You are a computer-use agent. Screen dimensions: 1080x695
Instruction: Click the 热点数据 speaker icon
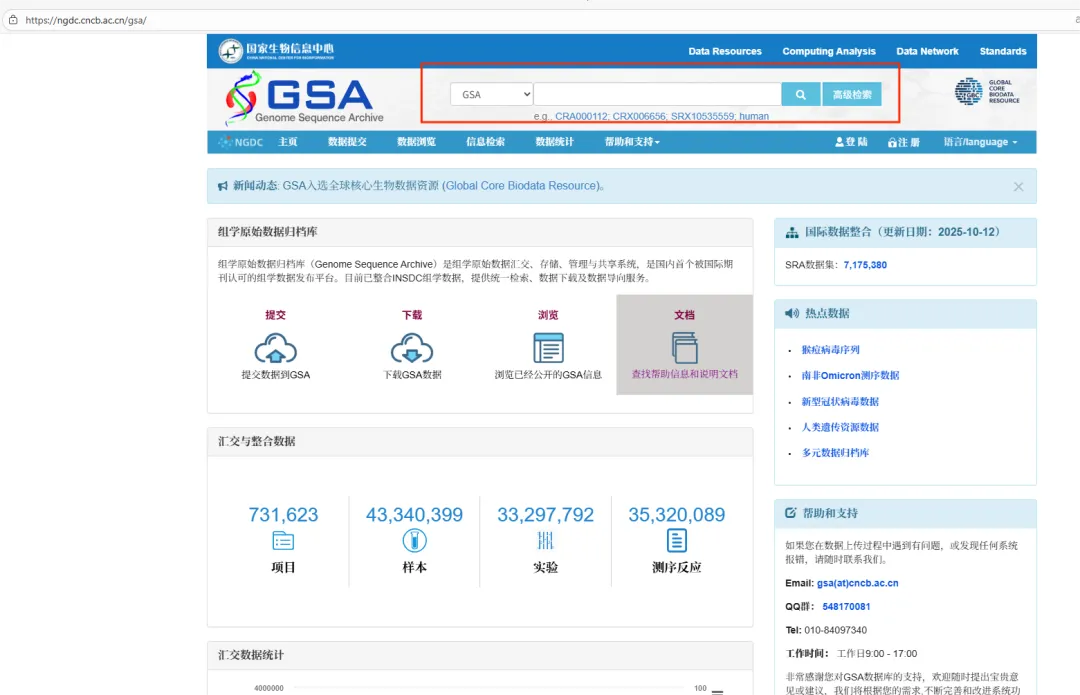coord(792,313)
